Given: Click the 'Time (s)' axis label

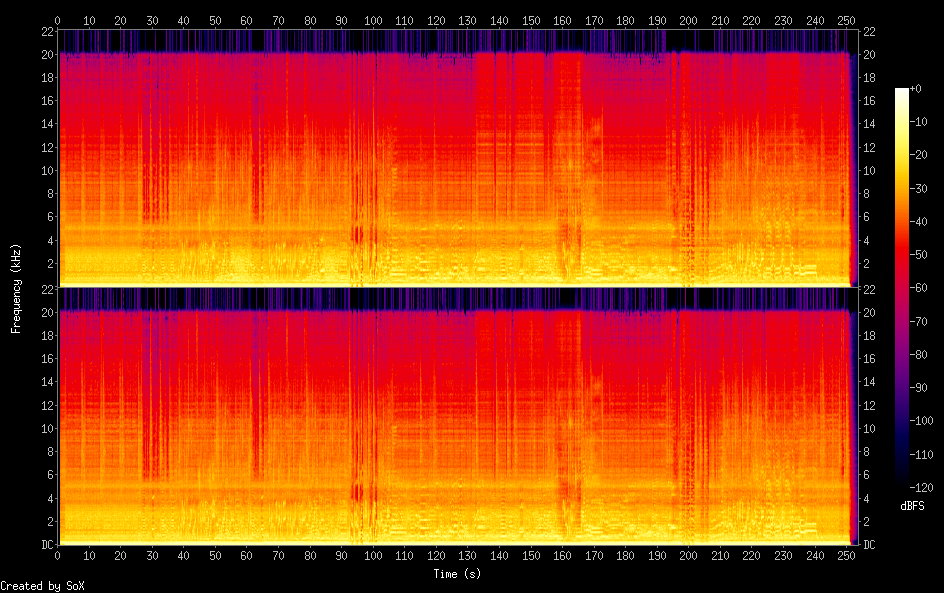Looking at the screenshot, I should click(459, 574).
